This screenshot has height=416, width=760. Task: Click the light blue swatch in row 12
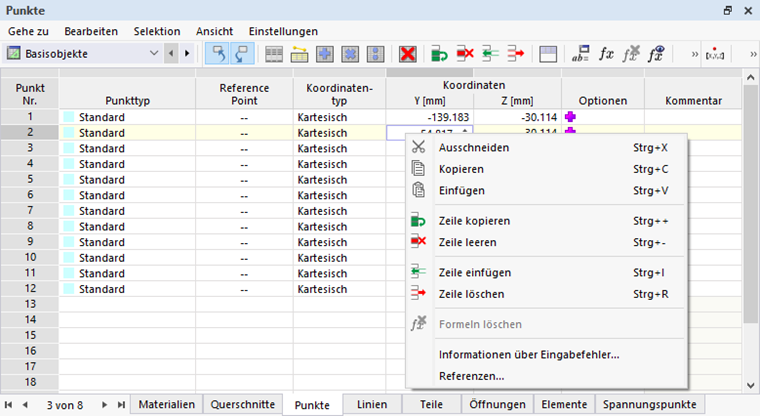coord(69,289)
